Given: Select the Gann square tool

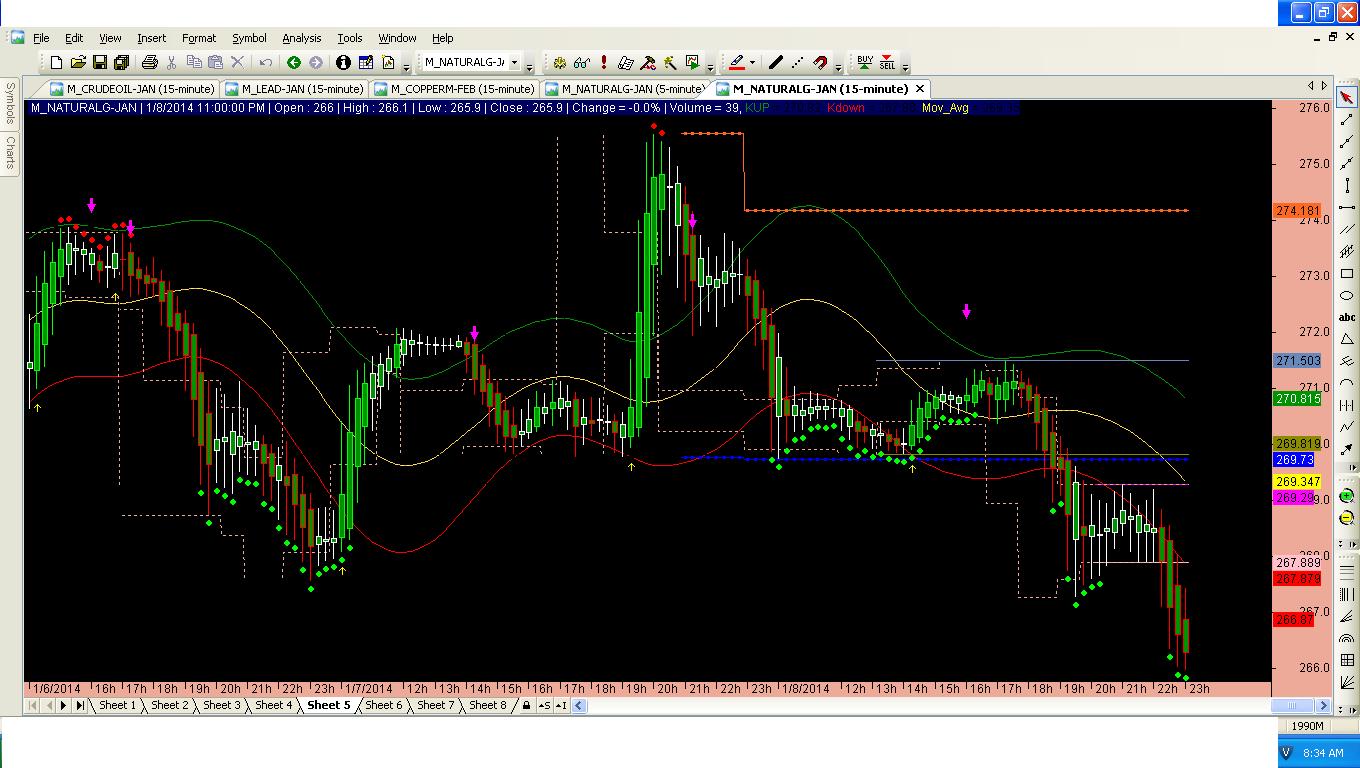Looking at the screenshot, I should [1347, 660].
